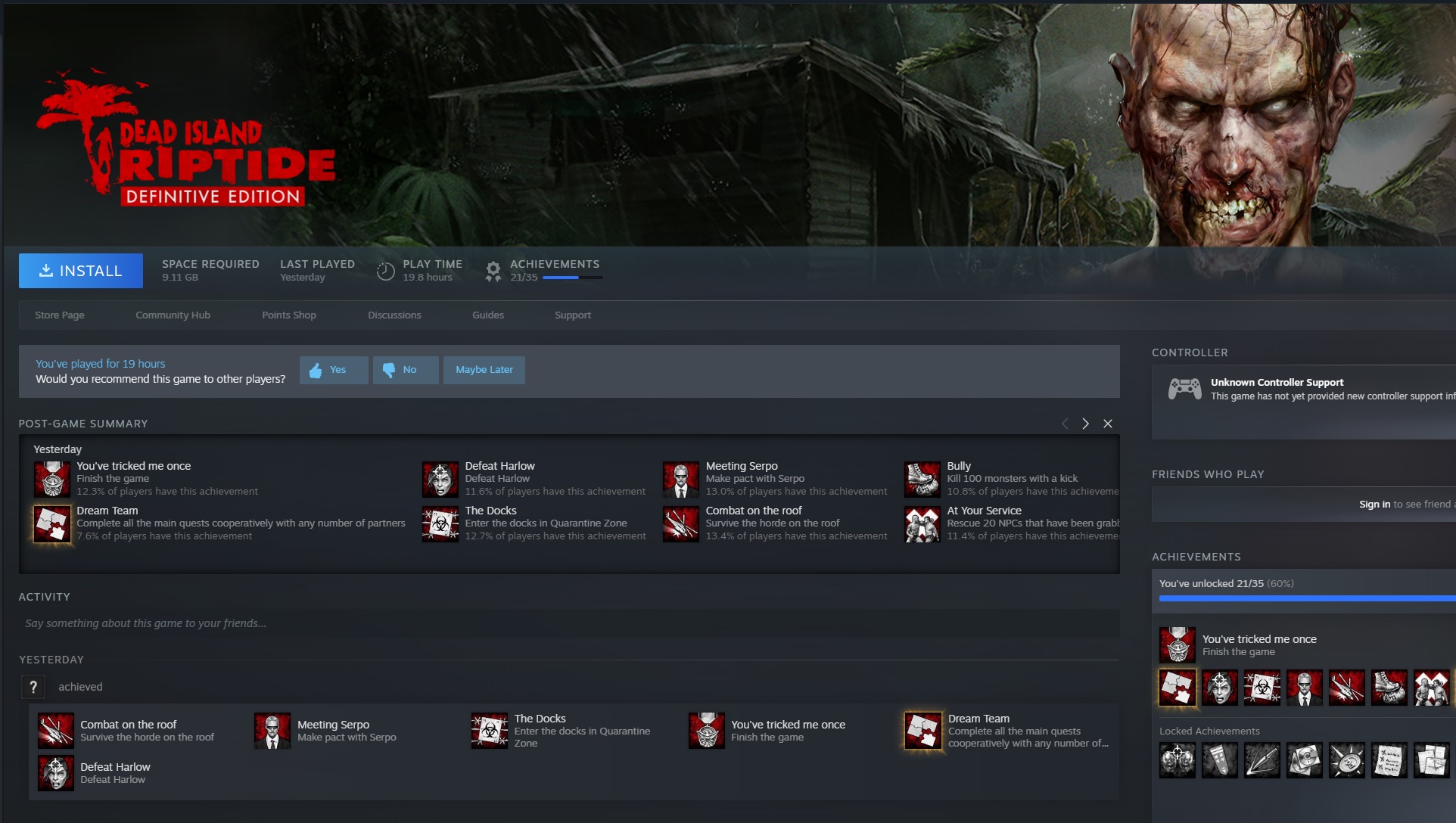1456x823 pixels.
Task: Click the blue unlocked achievements progress bar in sidebar
Action: coord(1307,598)
